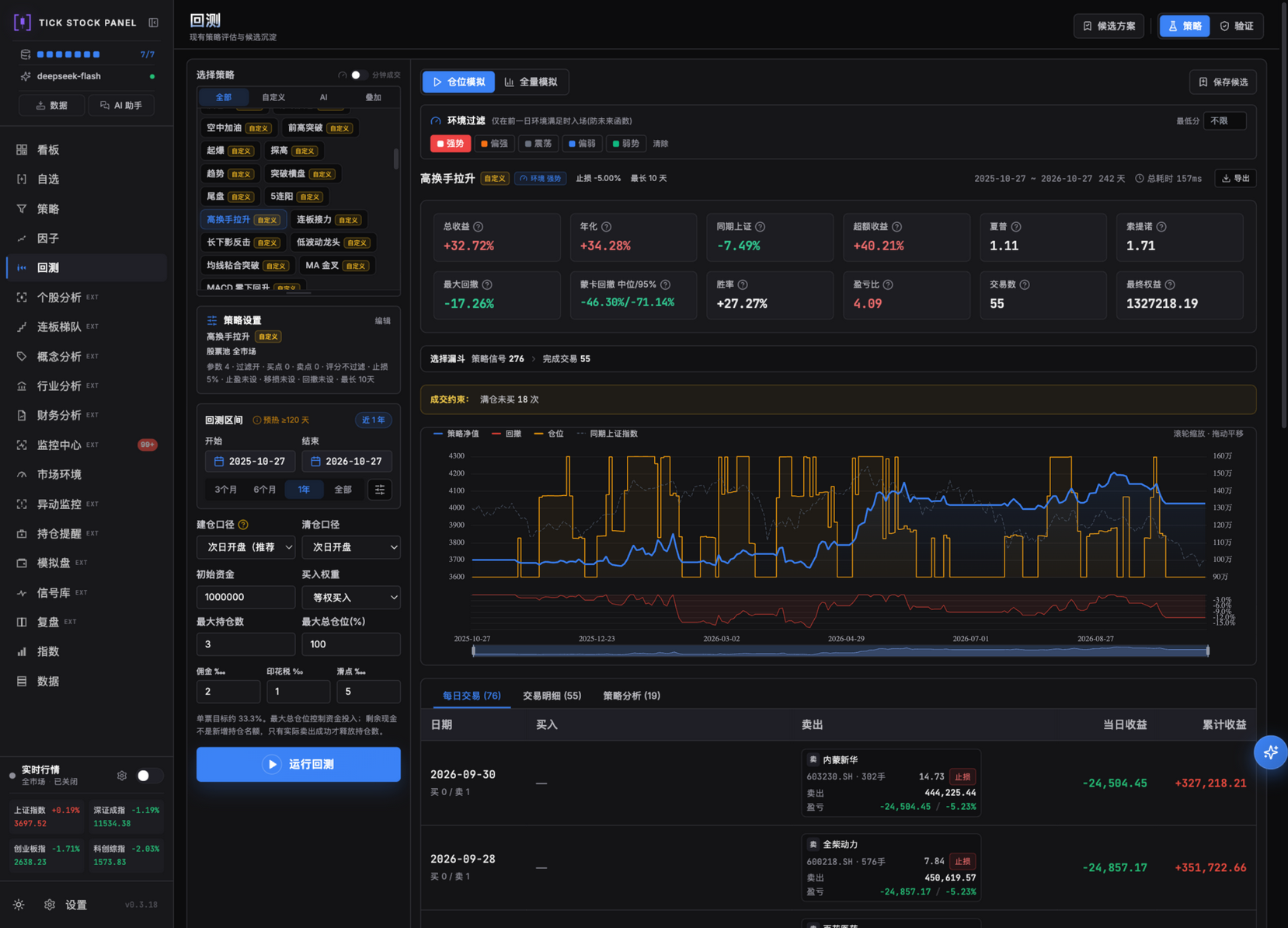The image size is (1288, 928).
Task: Select the 自定义 strategy tab
Action: pos(273,97)
